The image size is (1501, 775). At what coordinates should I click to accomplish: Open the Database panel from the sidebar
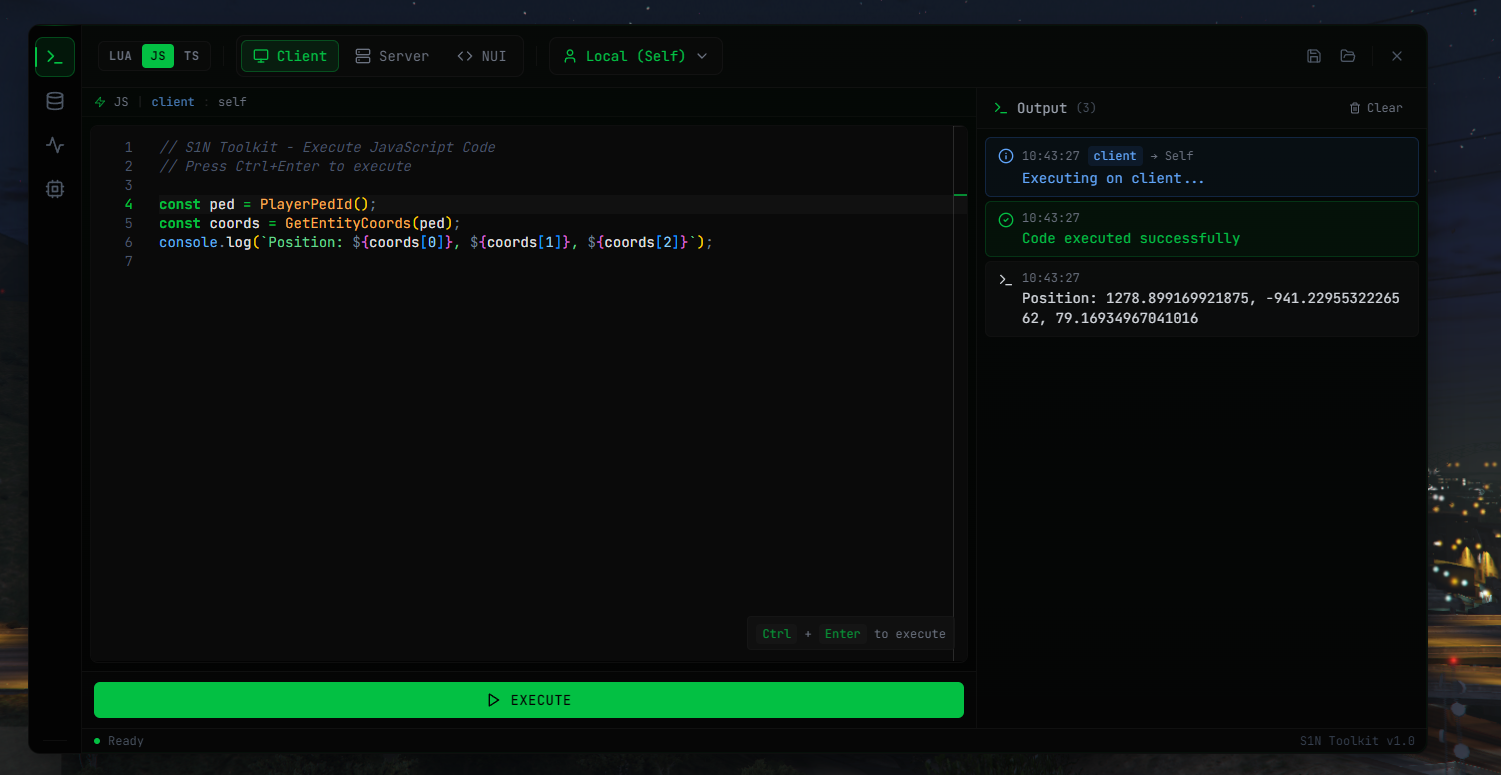(x=55, y=101)
